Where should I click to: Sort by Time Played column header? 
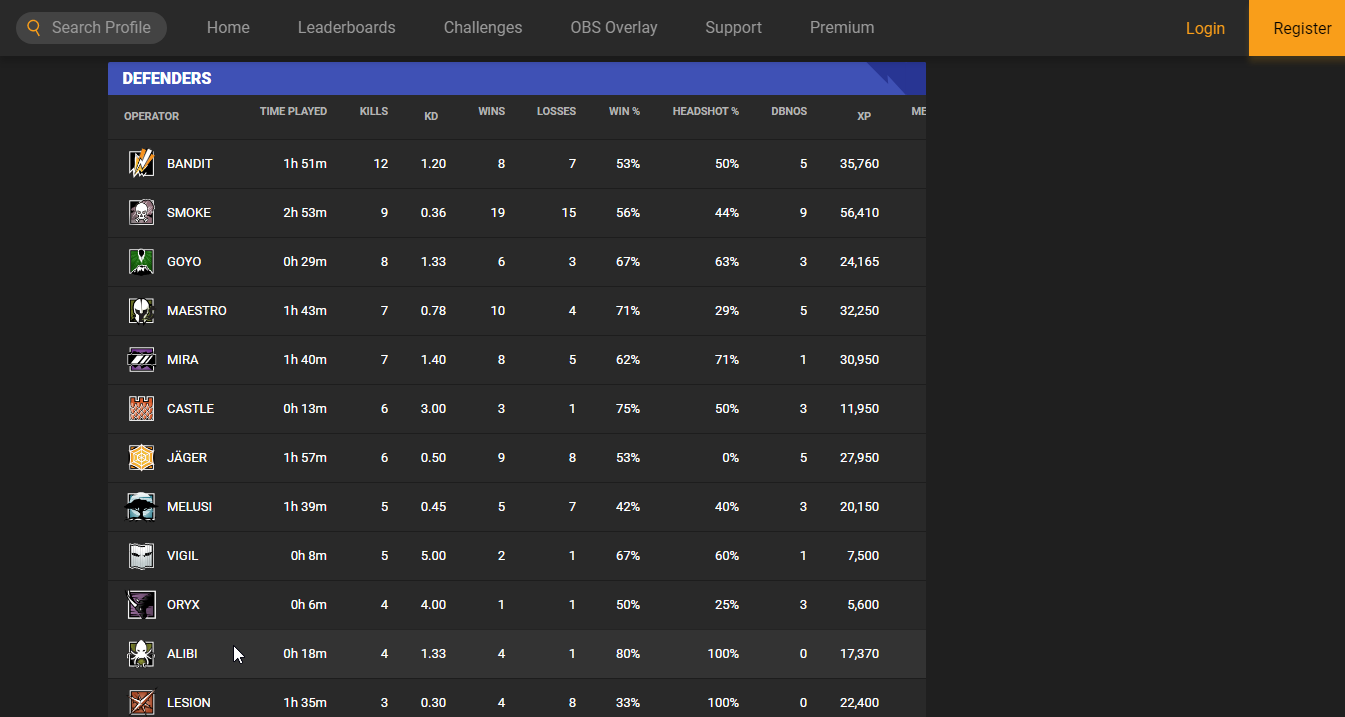[293, 111]
